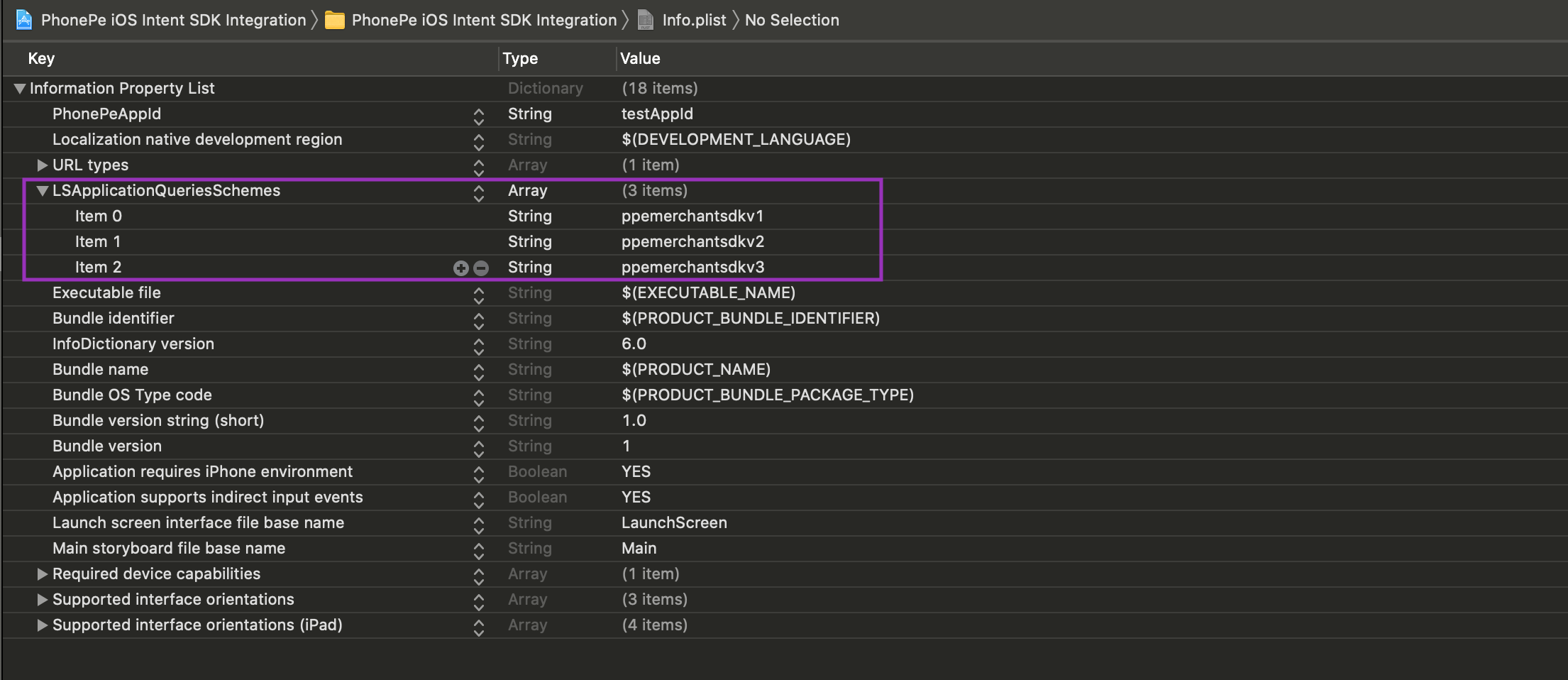This screenshot has height=680, width=1568.
Task: Click the Info.plist file icon in breadcrumb
Action: click(x=646, y=20)
